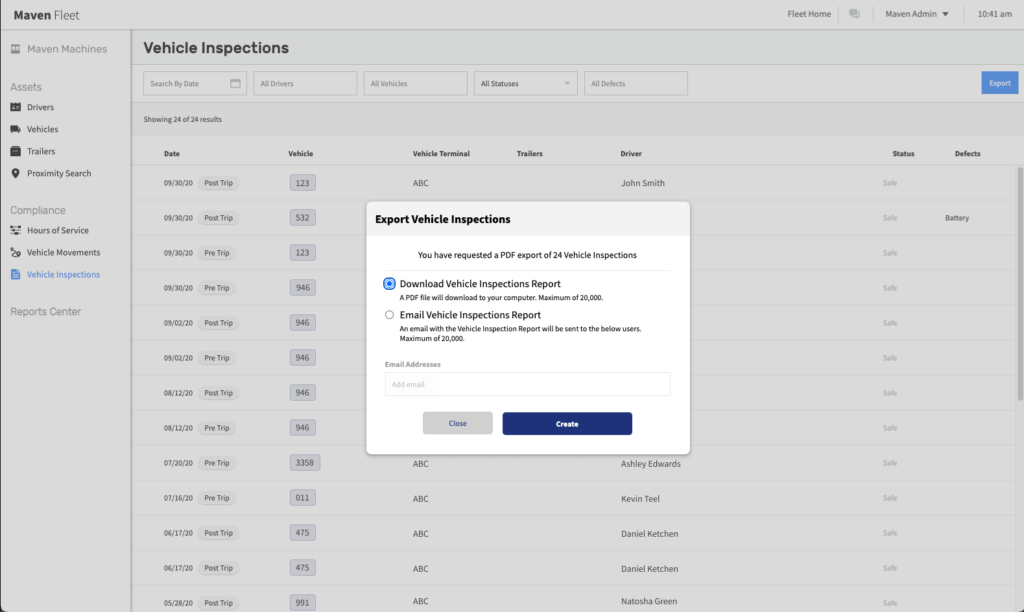Screen dimensions: 1024x612
Task: Select Email Vehicle Inspections Report radio button
Action: coord(389,315)
